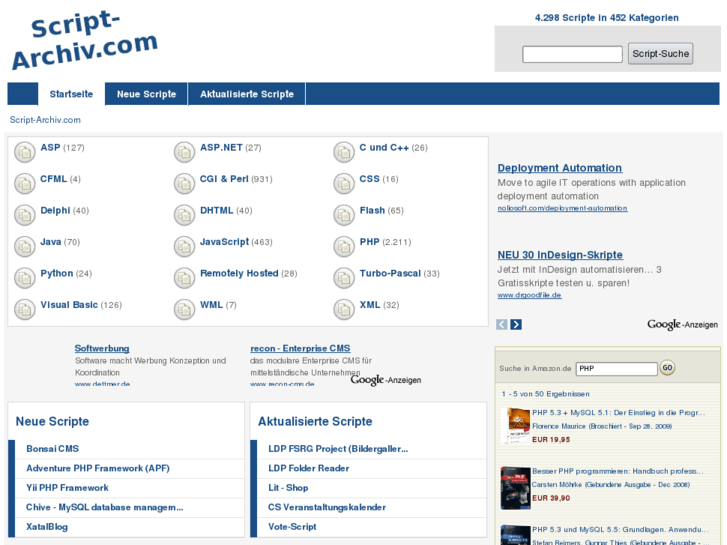Click the Amazon search GO button
Viewport: 727px width, 545px height.
[x=667, y=368]
